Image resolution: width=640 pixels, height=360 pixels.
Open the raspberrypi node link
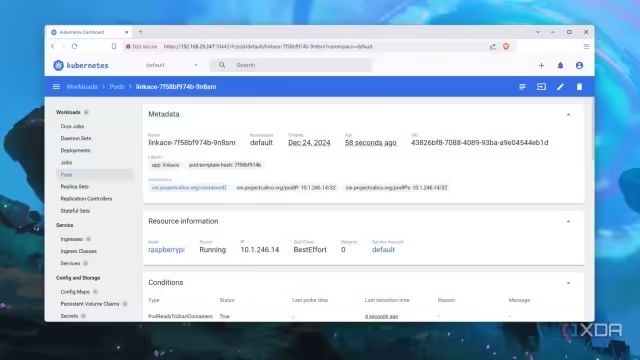[166, 250]
